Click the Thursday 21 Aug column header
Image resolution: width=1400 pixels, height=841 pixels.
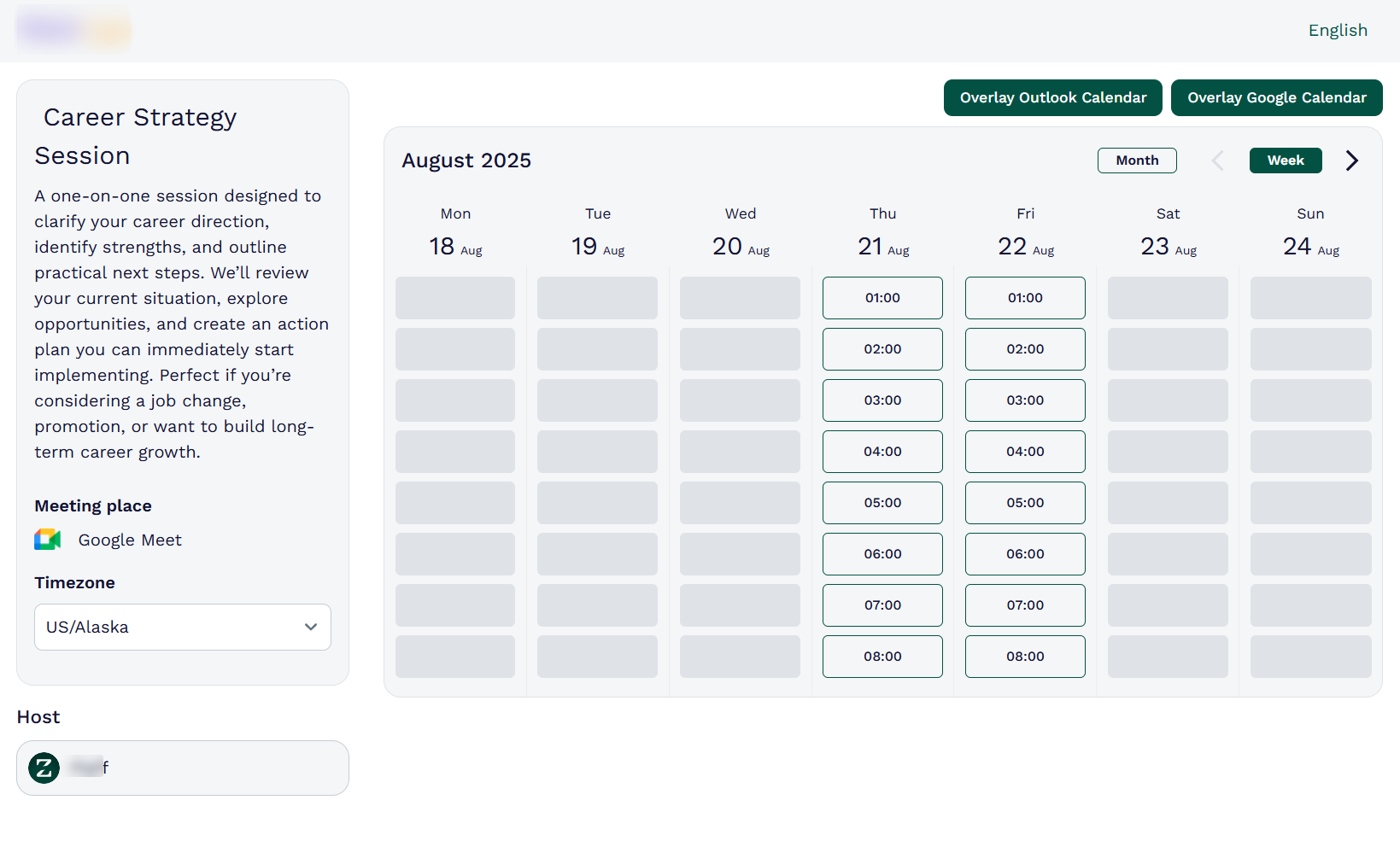[882, 231]
